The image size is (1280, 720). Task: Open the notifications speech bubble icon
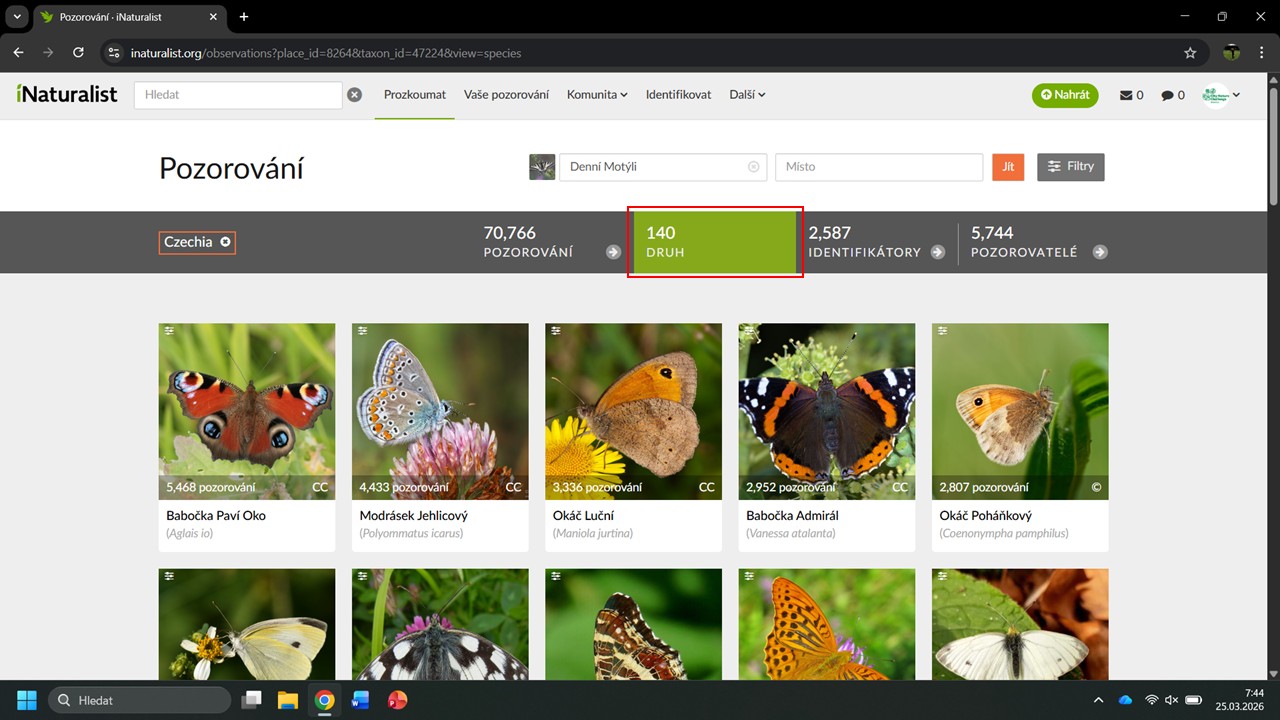pyautogui.click(x=1167, y=95)
